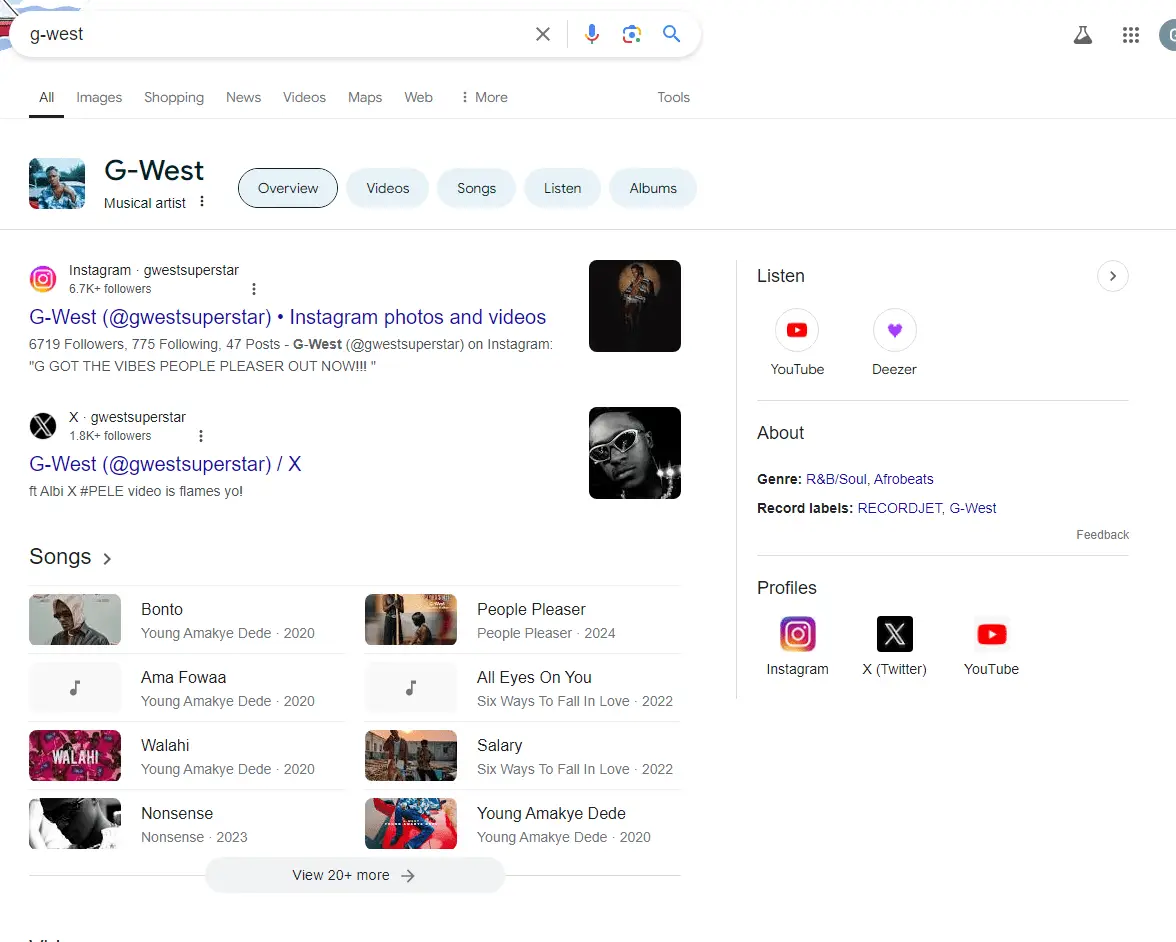
Task: Open the Tools options
Action: 673,98
